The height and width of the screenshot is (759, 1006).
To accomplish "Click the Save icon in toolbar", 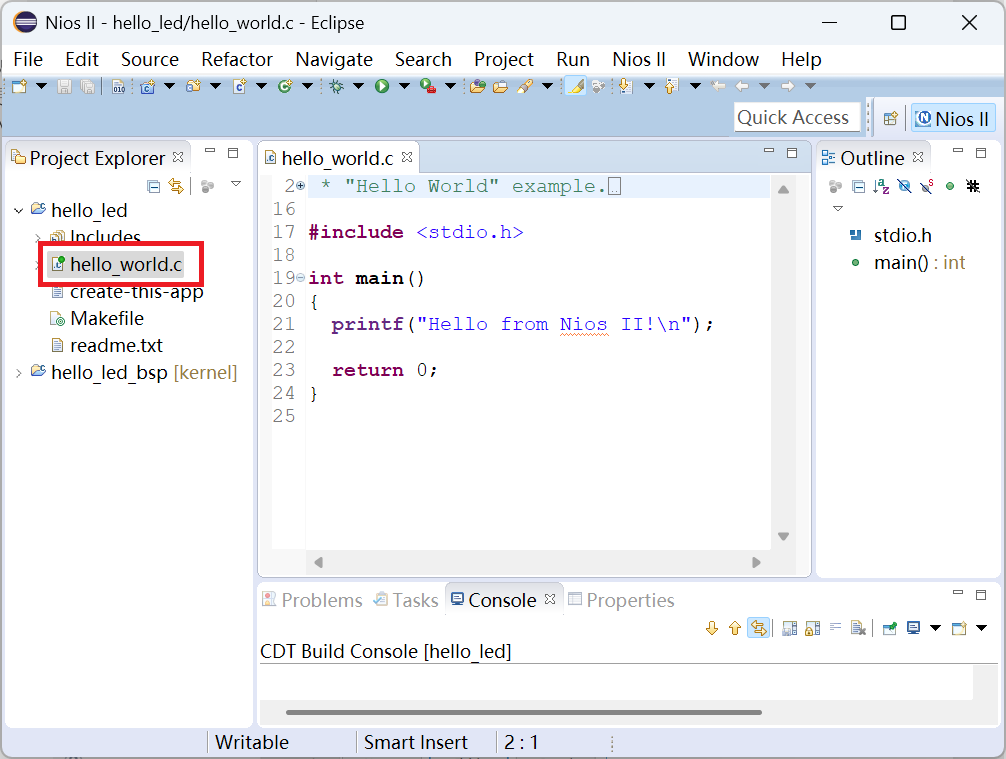I will tap(64, 86).
